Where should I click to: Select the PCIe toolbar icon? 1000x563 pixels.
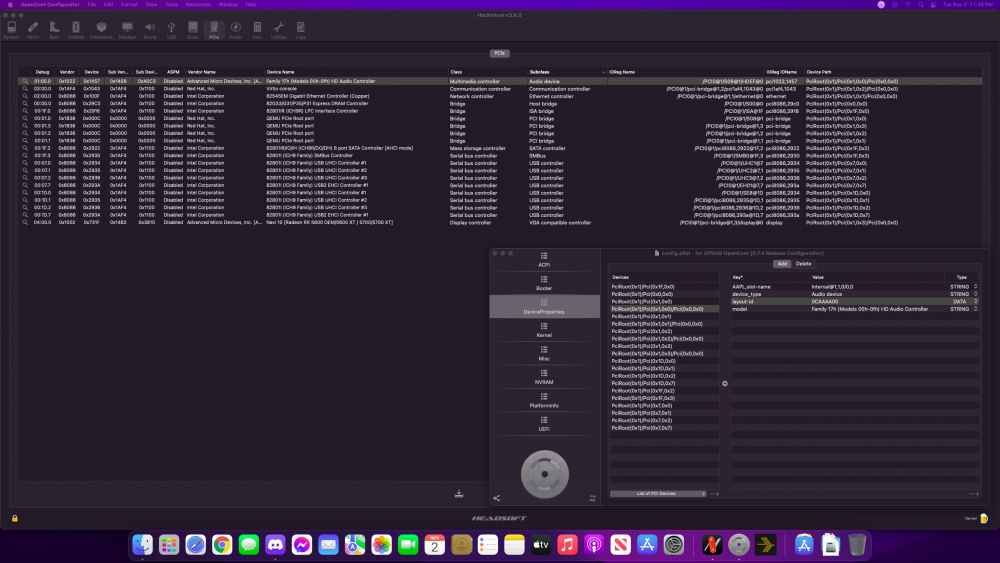click(214, 30)
